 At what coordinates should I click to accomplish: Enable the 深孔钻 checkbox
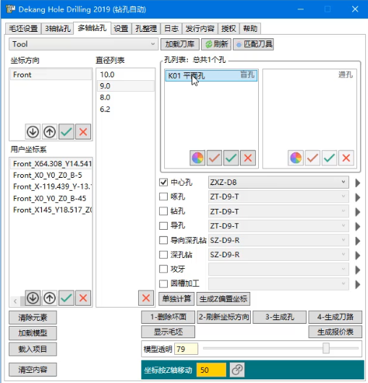(x=163, y=255)
